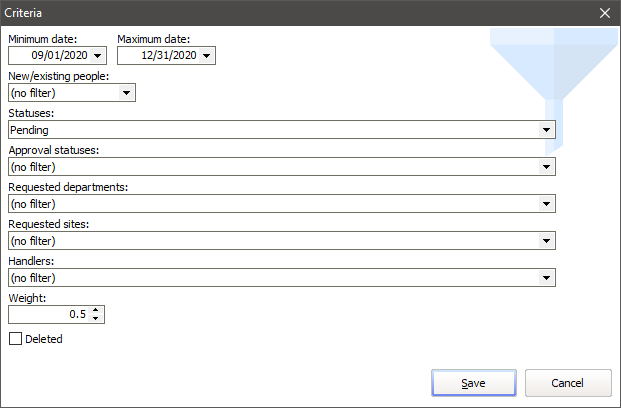Open the Minimum date calendar dropdown
Viewport: 621px width, 408px height.
pyautogui.click(x=98, y=56)
